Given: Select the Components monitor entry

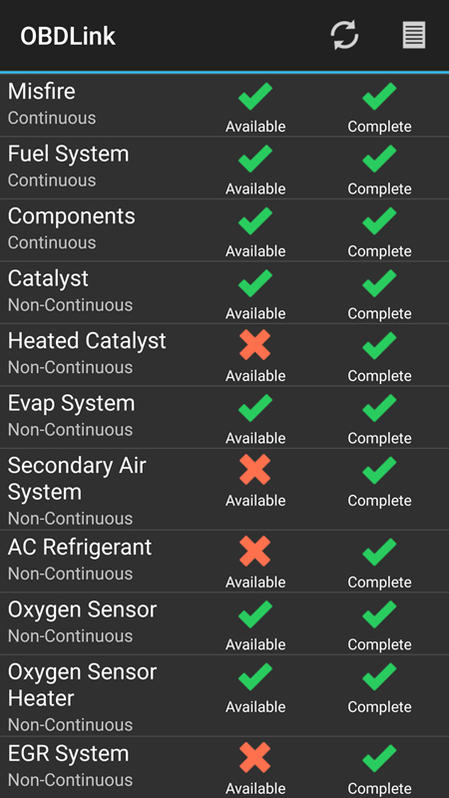Looking at the screenshot, I should click(x=224, y=230).
